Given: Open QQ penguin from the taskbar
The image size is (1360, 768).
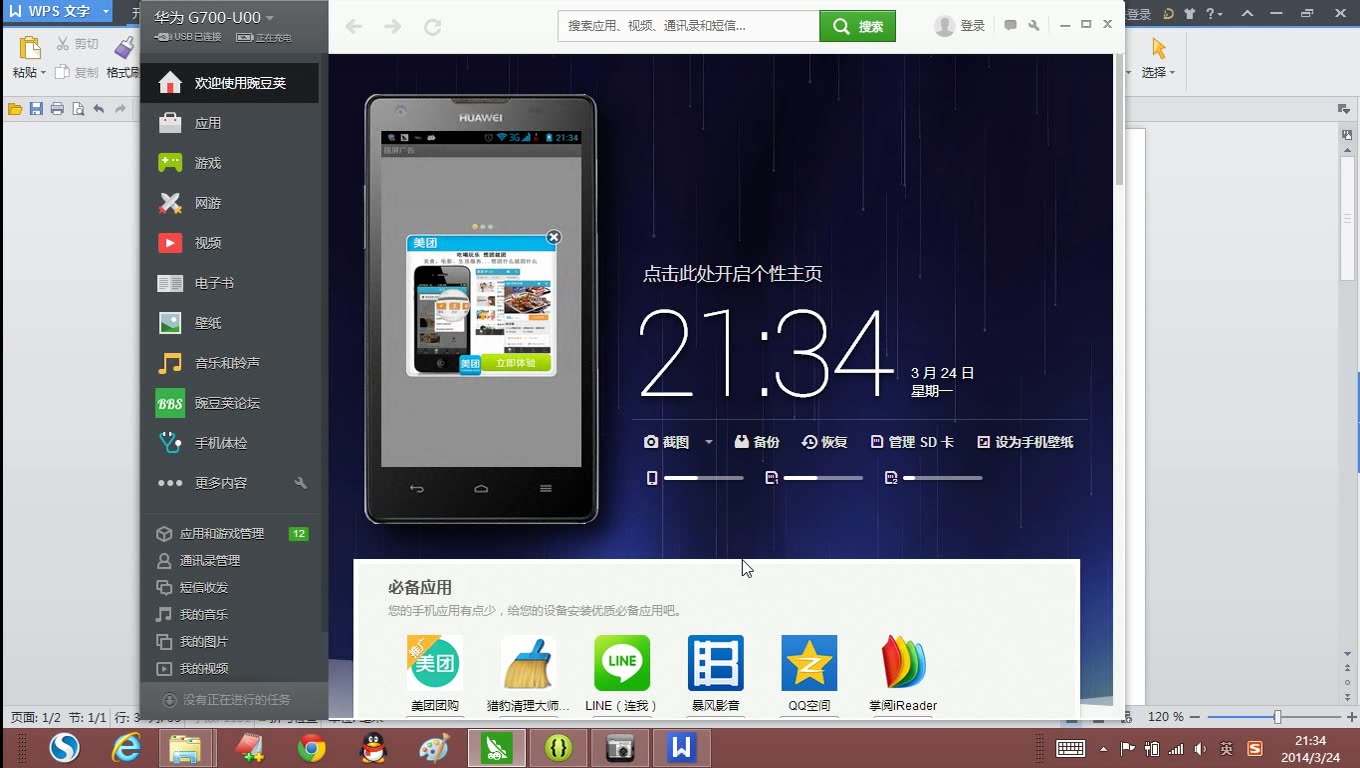Looking at the screenshot, I should point(373,748).
